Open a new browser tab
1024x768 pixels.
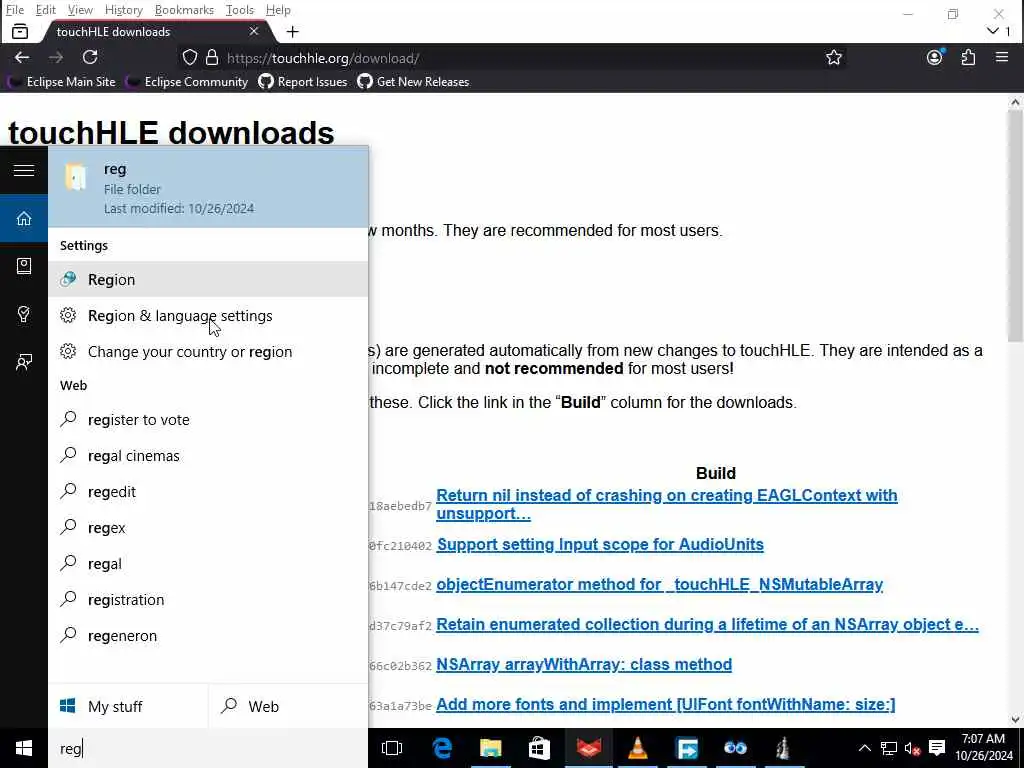(293, 31)
